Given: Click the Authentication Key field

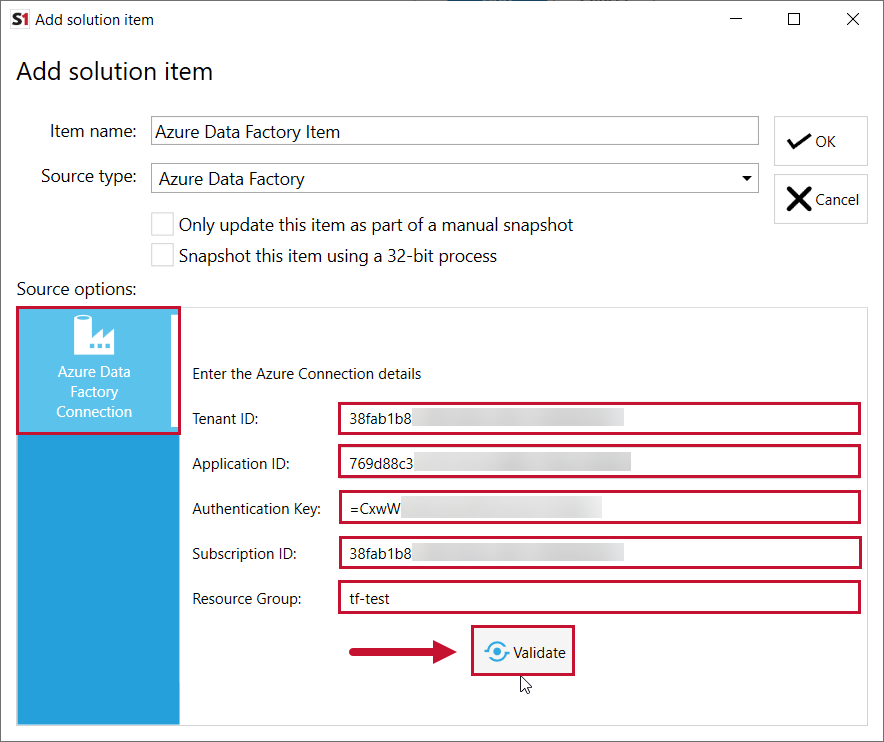Looking at the screenshot, I should [x=599, y=507].
